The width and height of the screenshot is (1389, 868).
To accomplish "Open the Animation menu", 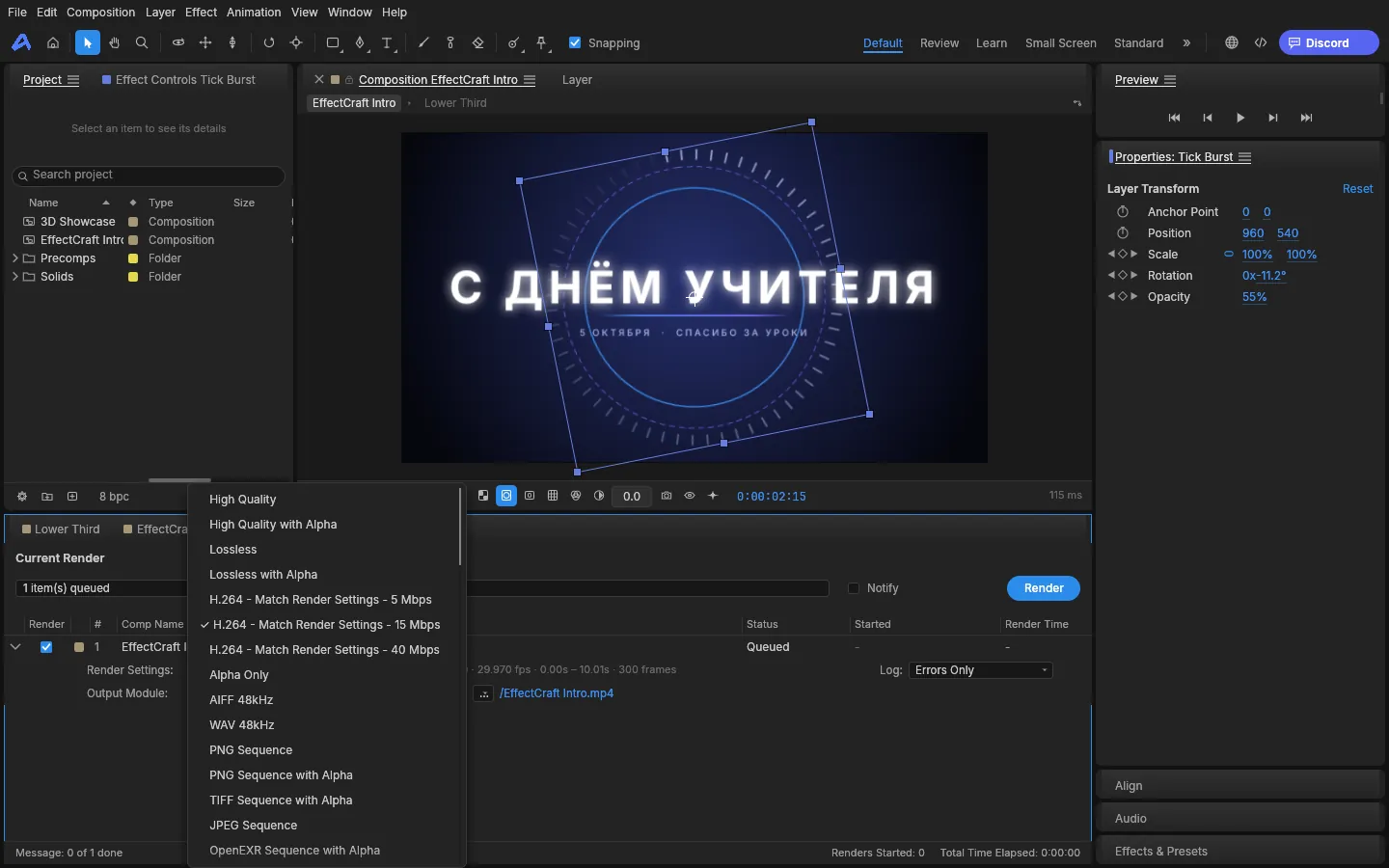I will coord(254,13).
